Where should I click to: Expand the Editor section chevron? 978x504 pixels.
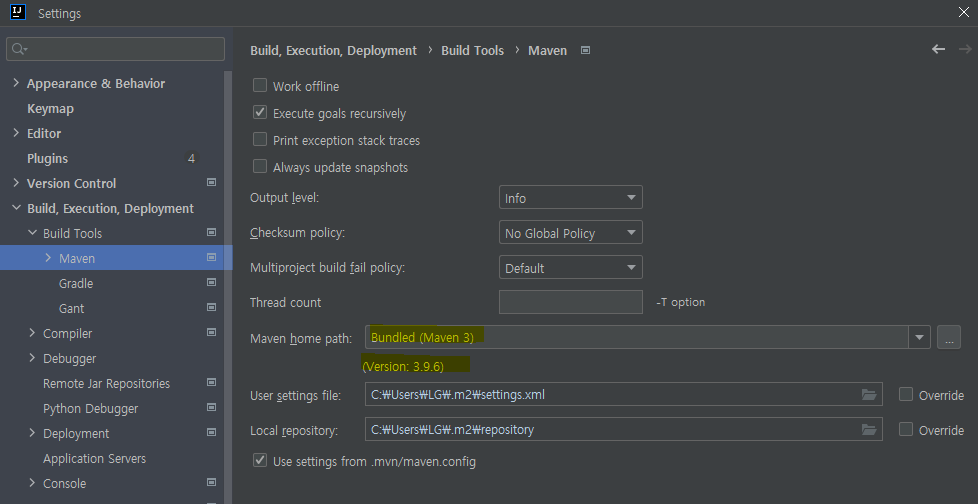16,133
